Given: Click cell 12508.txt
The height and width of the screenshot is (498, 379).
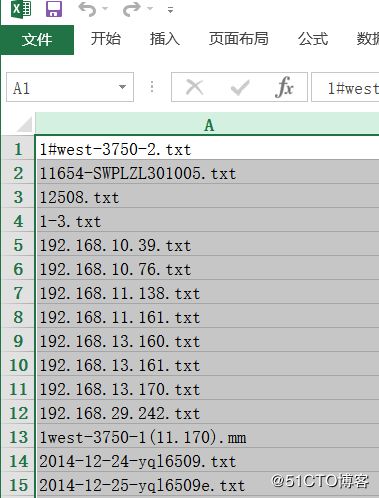Looking at the screenshot, I should [207, 197].
